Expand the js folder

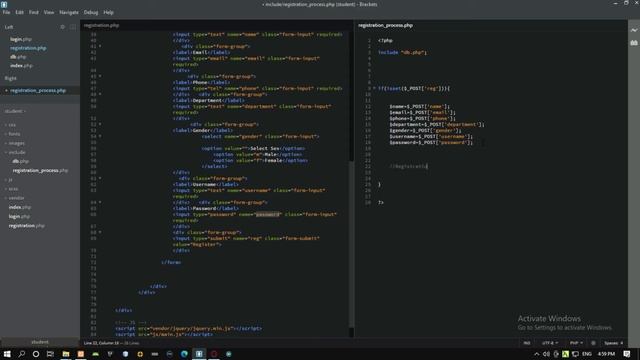[10, 180]
